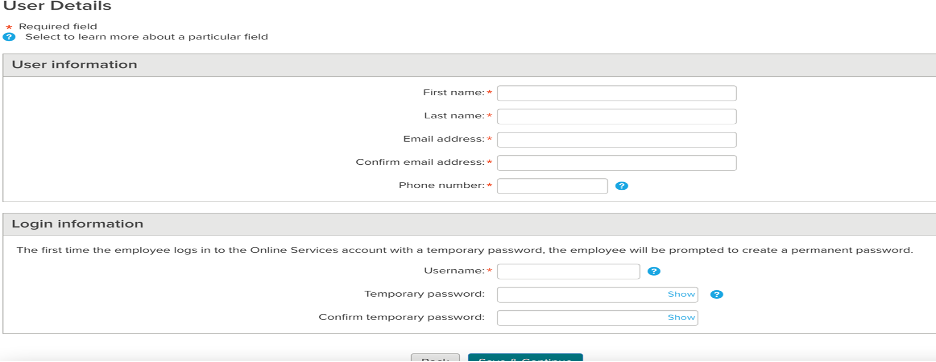Viewport: 936px width, 362px height.
Task: Click the User Details page heading
Action: 57,7
